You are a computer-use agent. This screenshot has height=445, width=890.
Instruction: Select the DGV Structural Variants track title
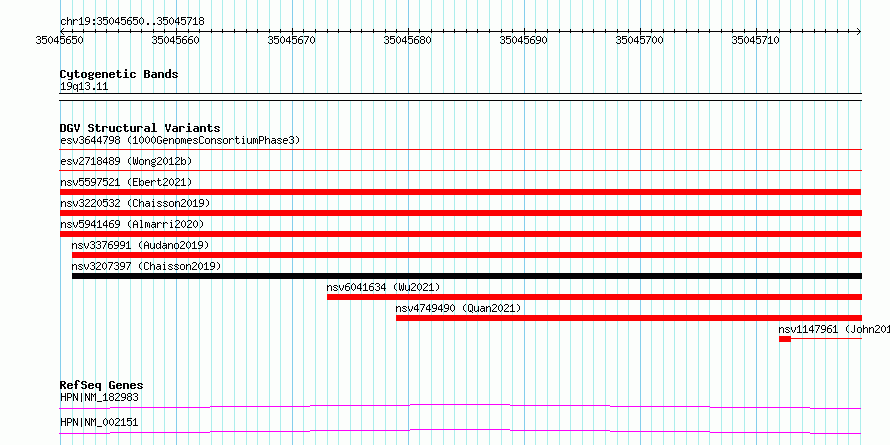click(x=140, y=128)
